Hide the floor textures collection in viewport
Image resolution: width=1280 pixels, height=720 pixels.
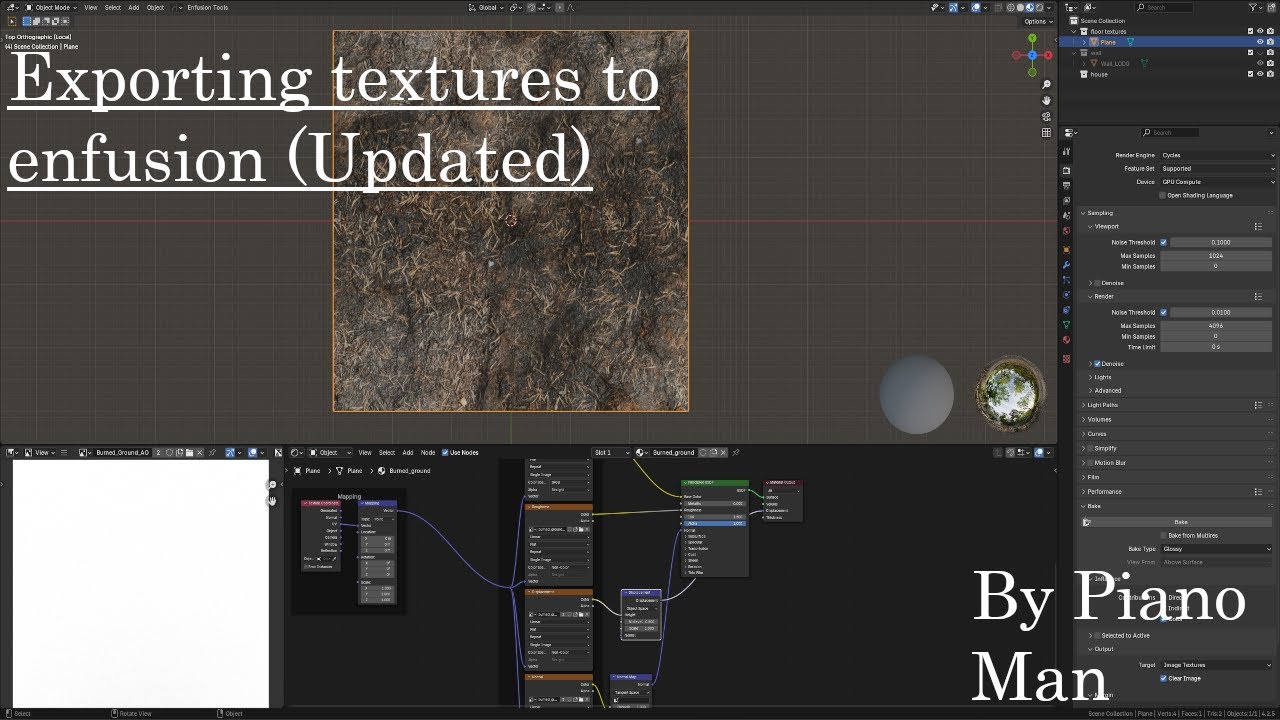tap(1260, 31)
